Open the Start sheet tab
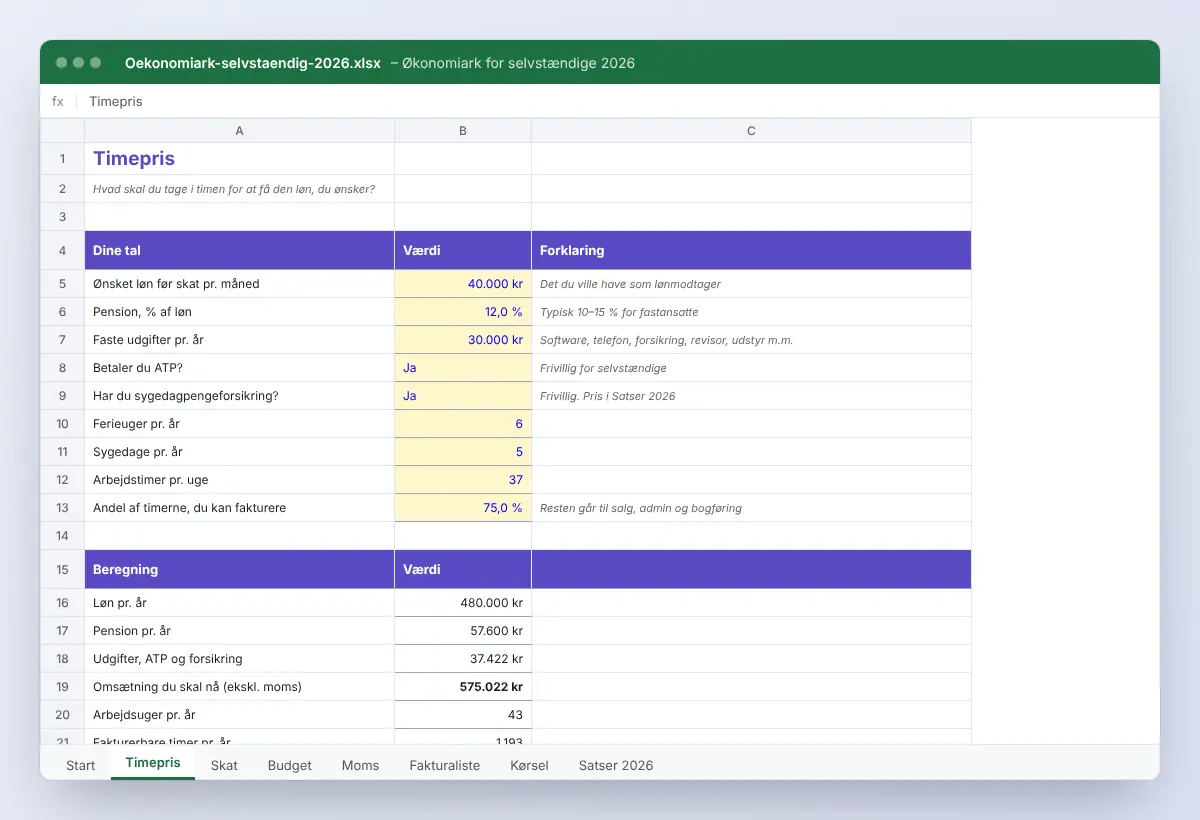Image resolution: width=1200 pixels, height=820 pixels. coord(80,765)
